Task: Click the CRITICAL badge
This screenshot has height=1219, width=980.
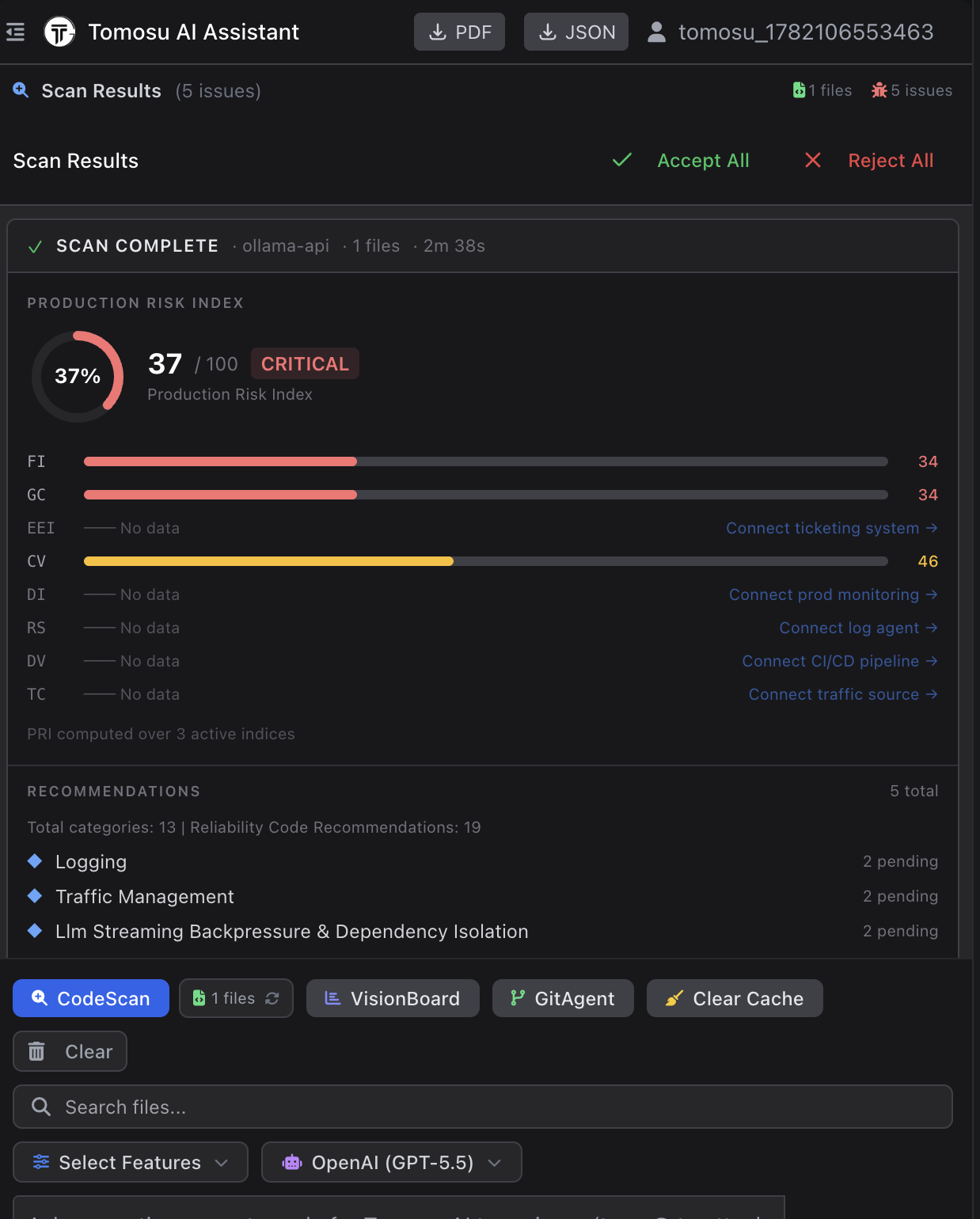Action: (x=305, y=363)
